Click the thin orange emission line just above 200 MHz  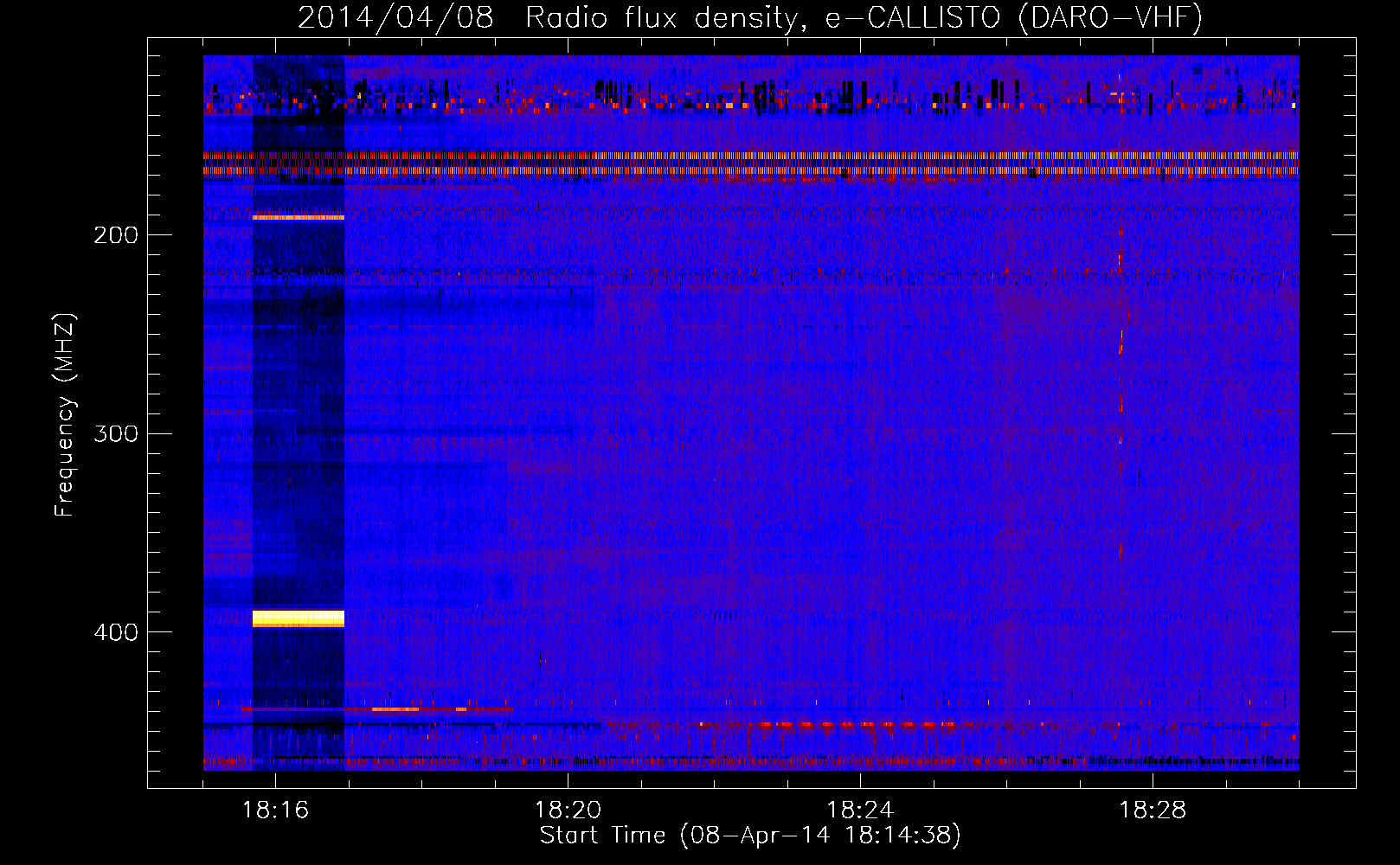[x=299, y=217]
